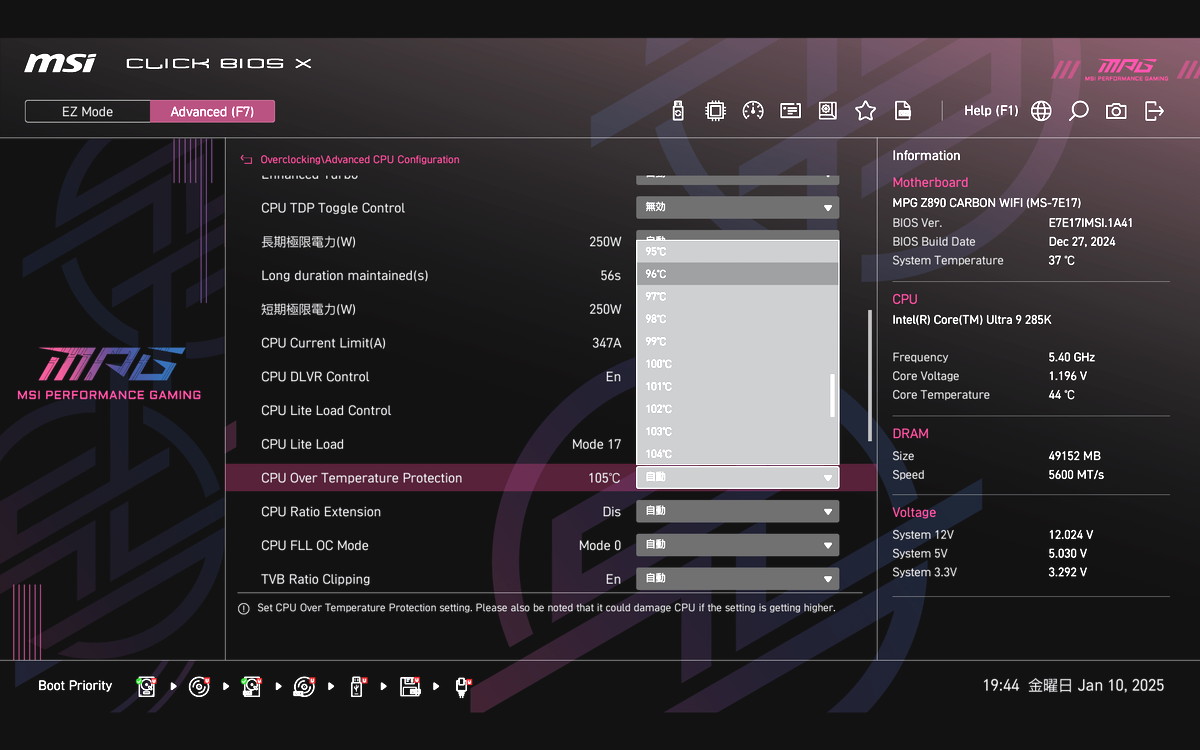Select third boot device hard disk icon
1200x750 pixels.
point(251,686)
